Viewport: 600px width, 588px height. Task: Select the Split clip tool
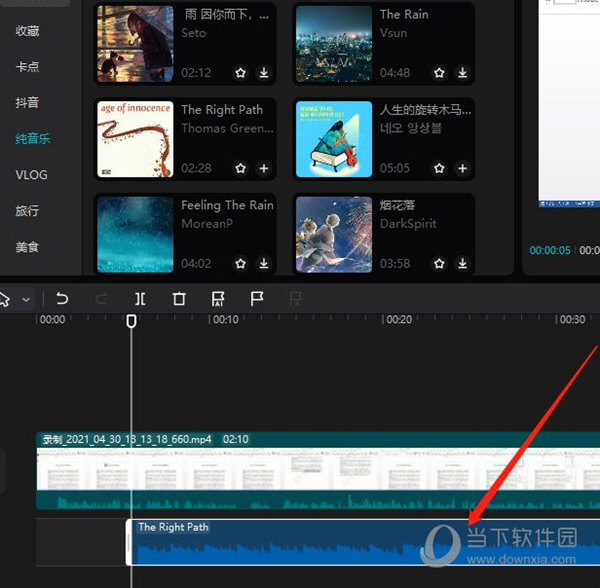click(140, 298)
